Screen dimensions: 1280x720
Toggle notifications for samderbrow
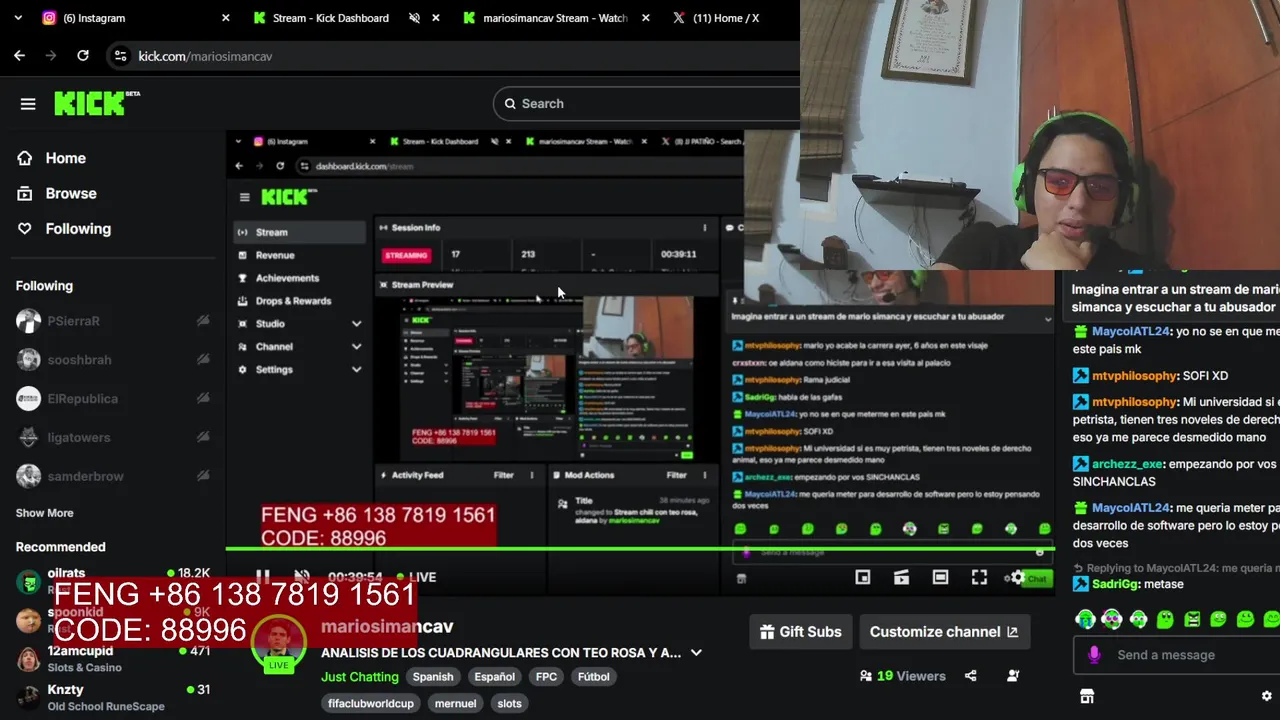[203, 476]
